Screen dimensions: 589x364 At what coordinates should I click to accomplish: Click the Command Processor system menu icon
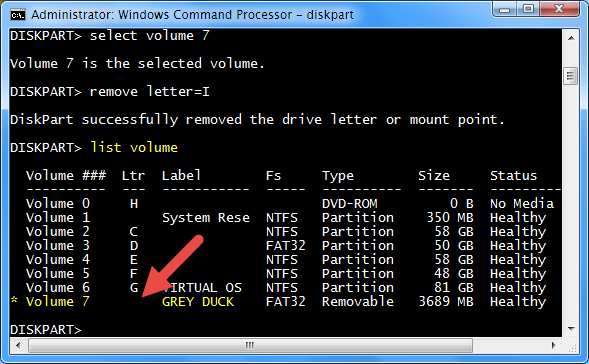click(18, 15)
